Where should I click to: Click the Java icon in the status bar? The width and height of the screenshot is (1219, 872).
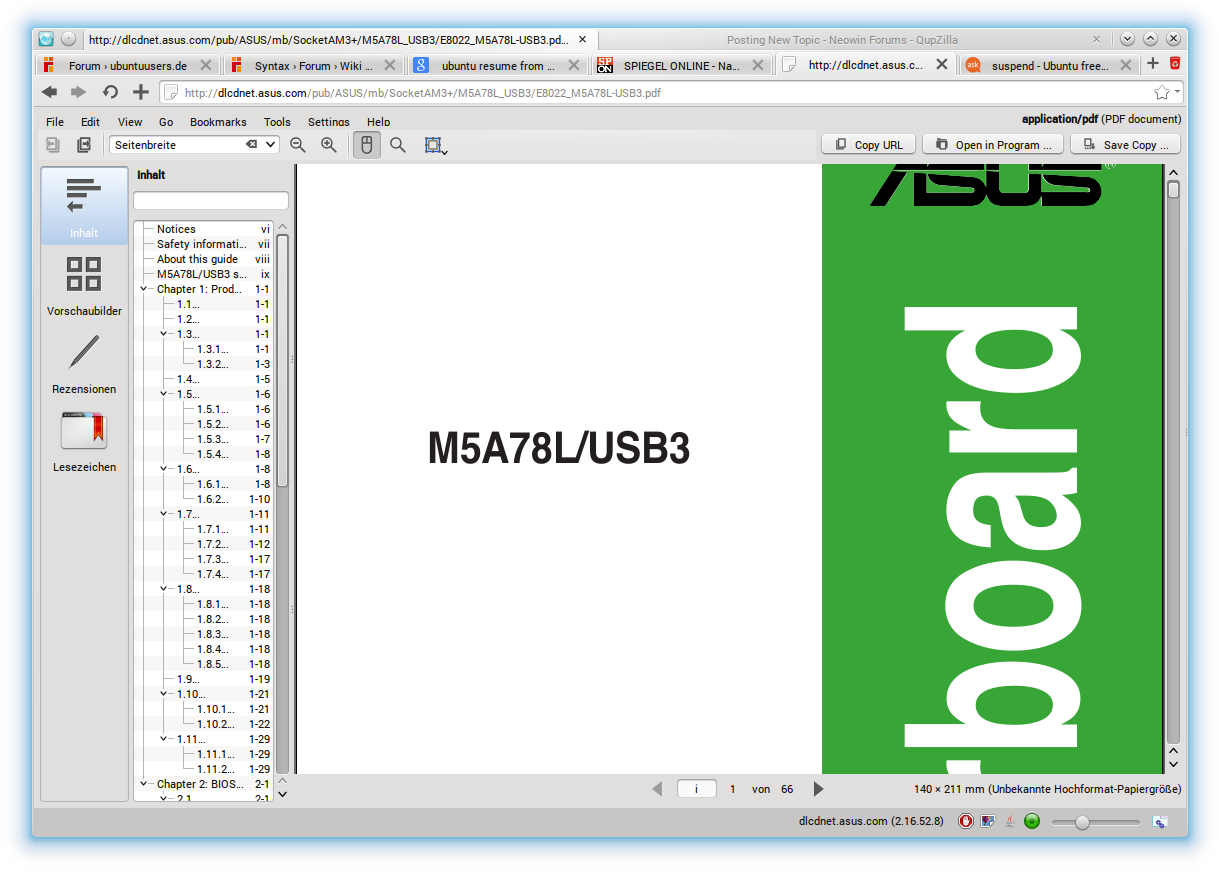1010,821
